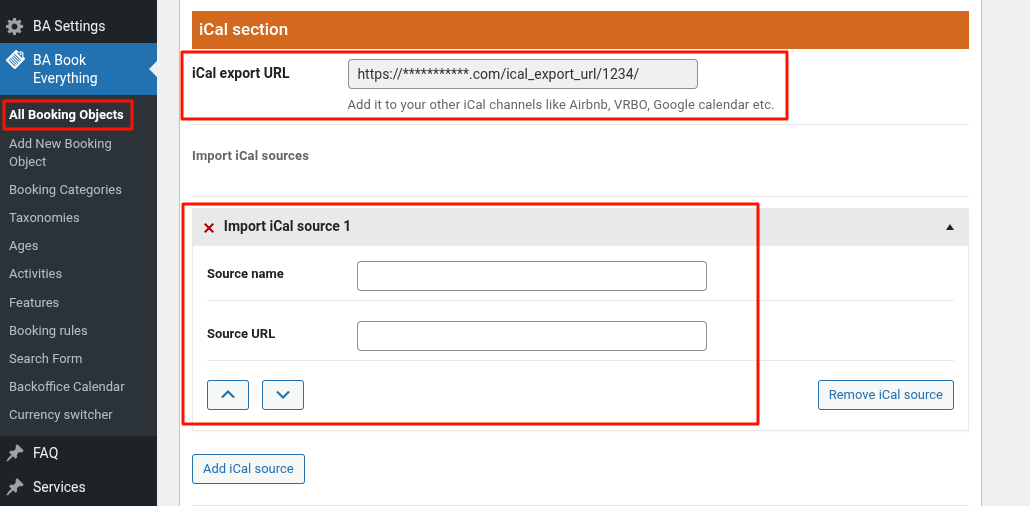Click the Services pin icon
The image size is (1030, 506).
pos(15,487)
